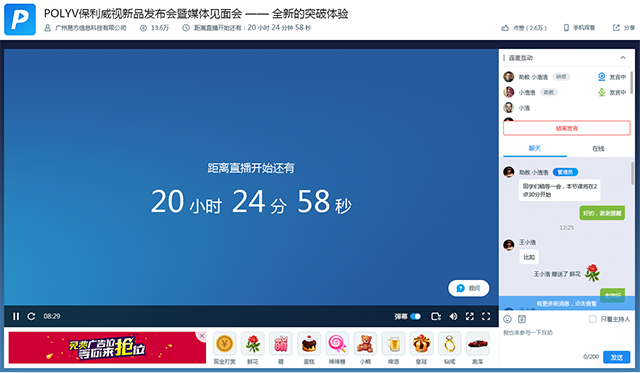
Task: Toggle the 弹幕 danmaku switch
Action: 416,316
